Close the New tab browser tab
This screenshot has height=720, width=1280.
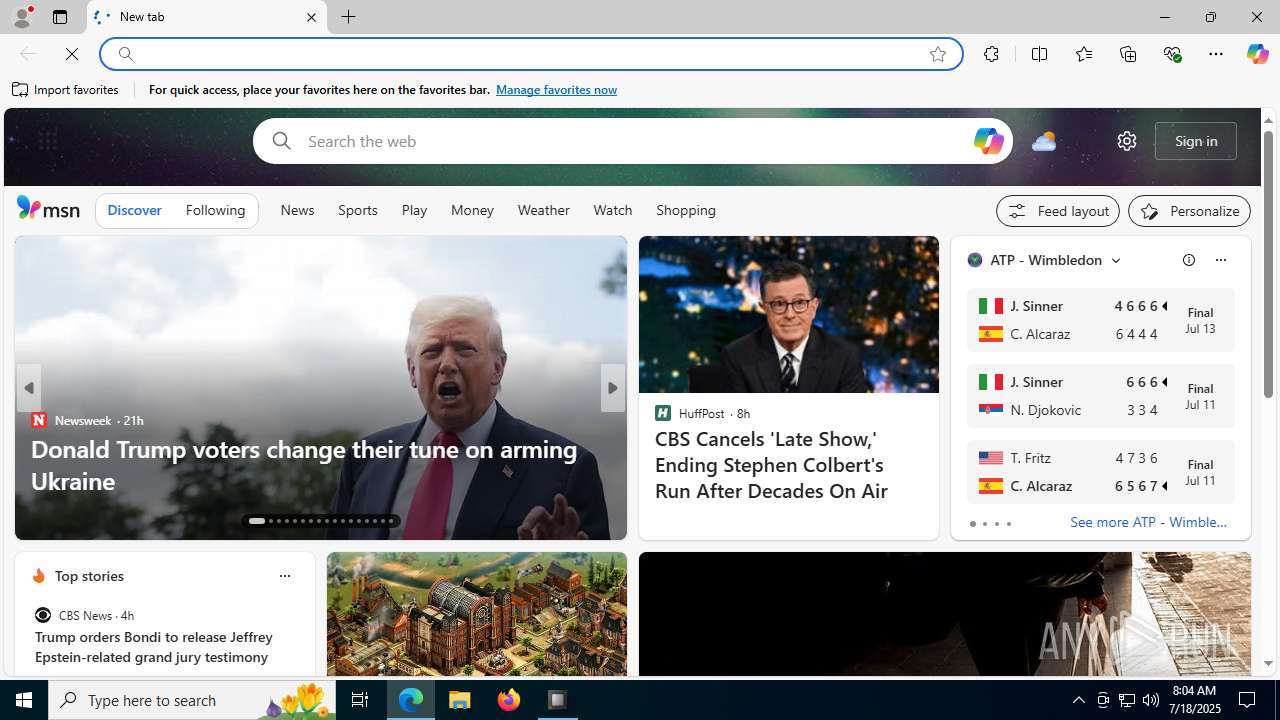(311, 17)
